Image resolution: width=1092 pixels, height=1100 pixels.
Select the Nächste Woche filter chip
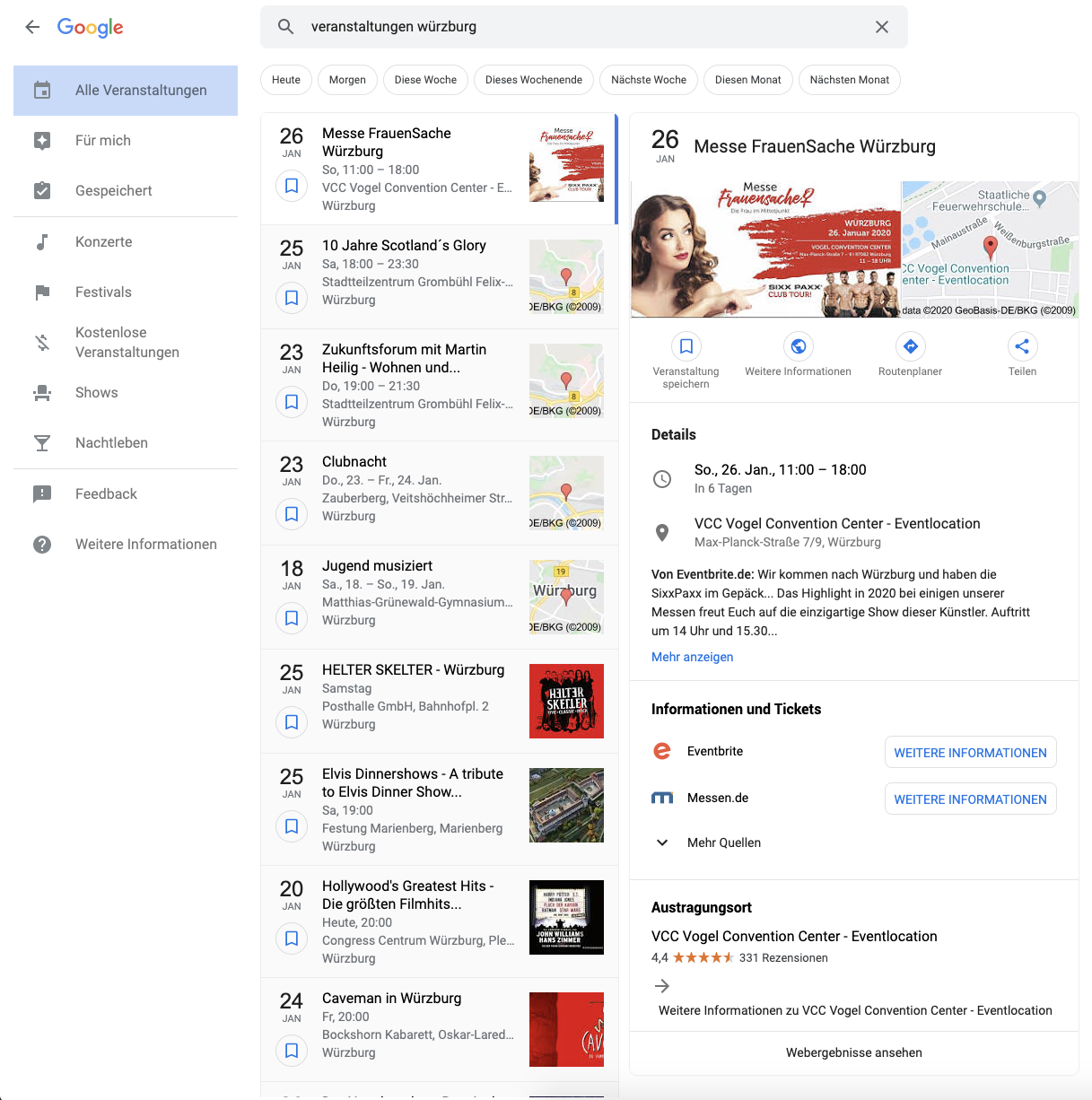coord(649,80)
